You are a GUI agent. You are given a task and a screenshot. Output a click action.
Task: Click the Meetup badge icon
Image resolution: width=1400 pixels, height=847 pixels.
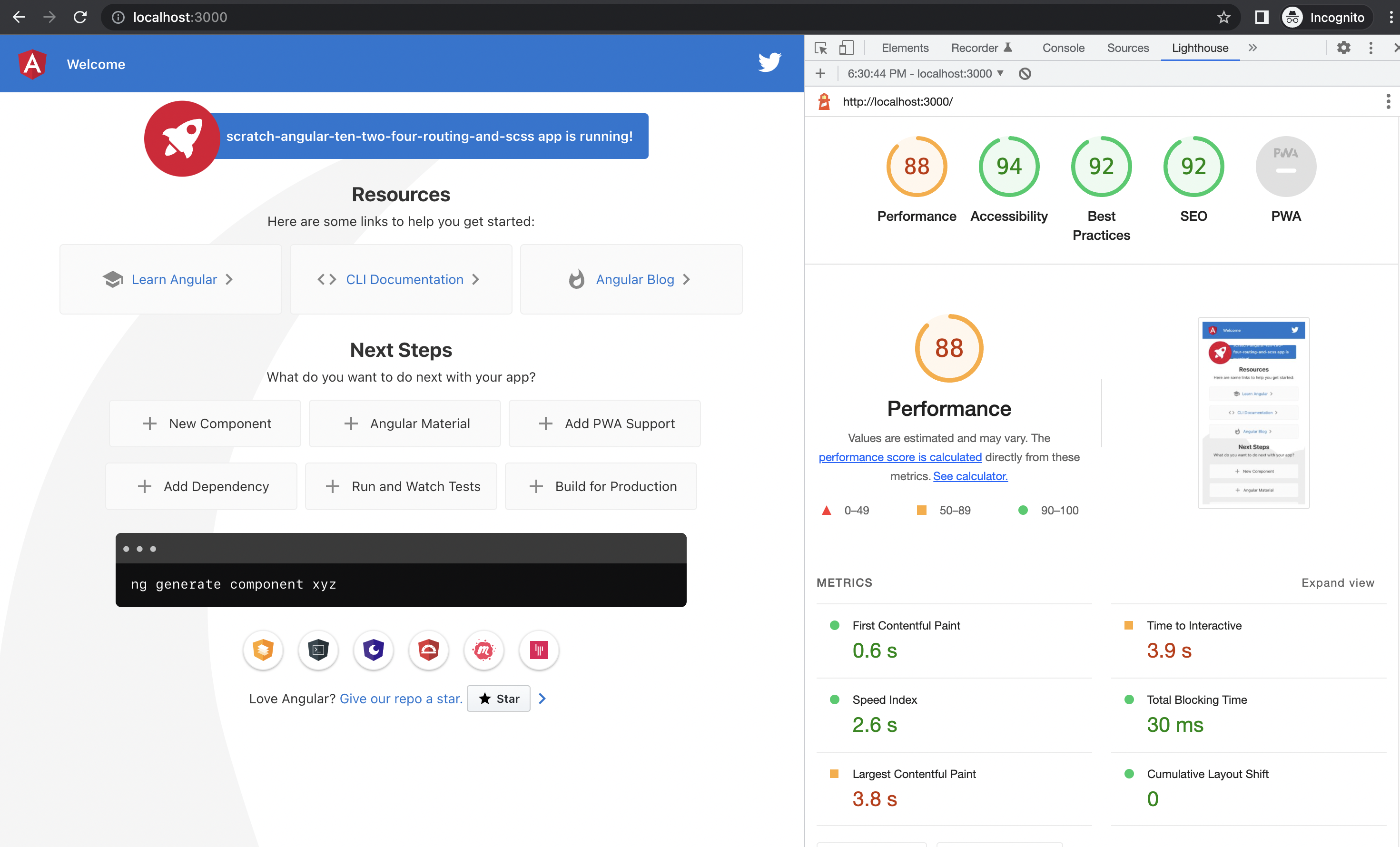483,650
